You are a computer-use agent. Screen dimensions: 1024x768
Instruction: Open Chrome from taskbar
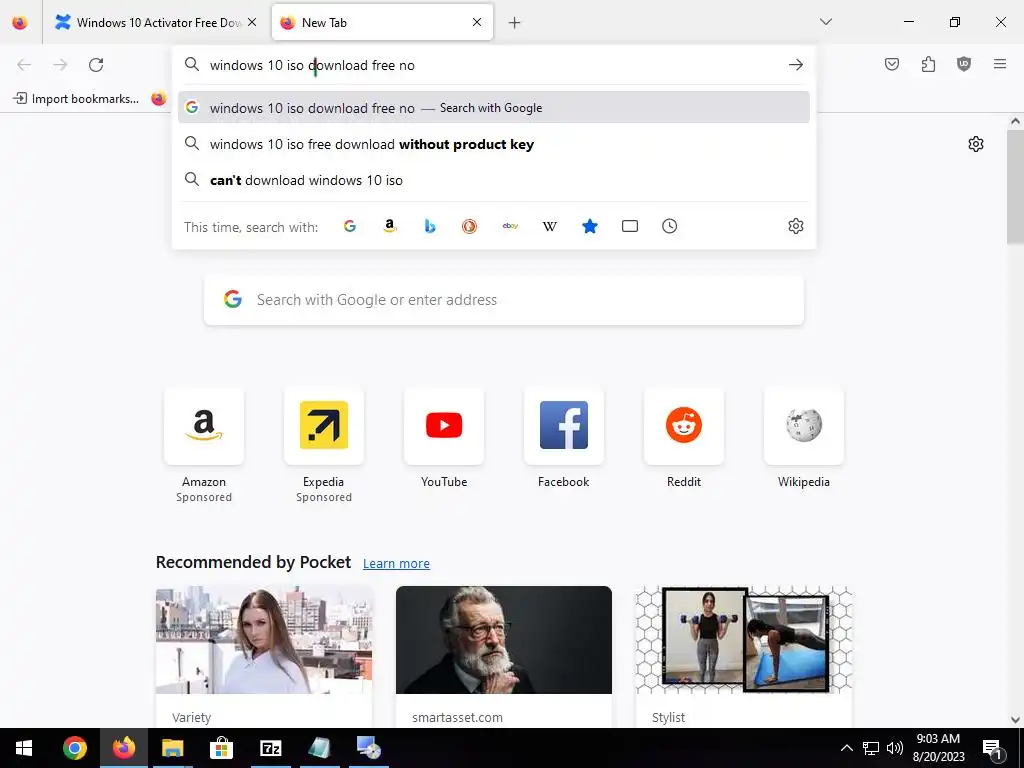click(75, 748)
